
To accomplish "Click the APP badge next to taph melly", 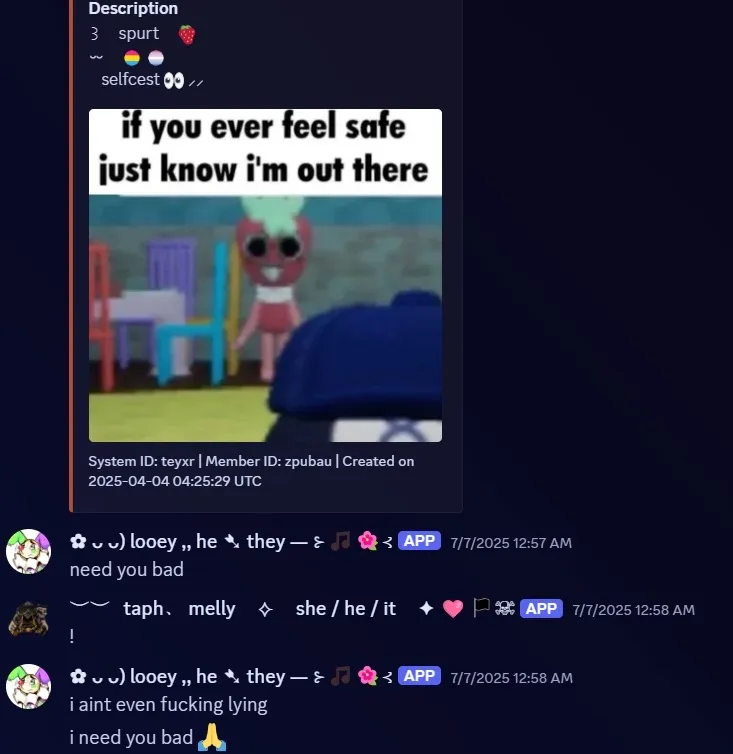I will click(x=541, y=609).
